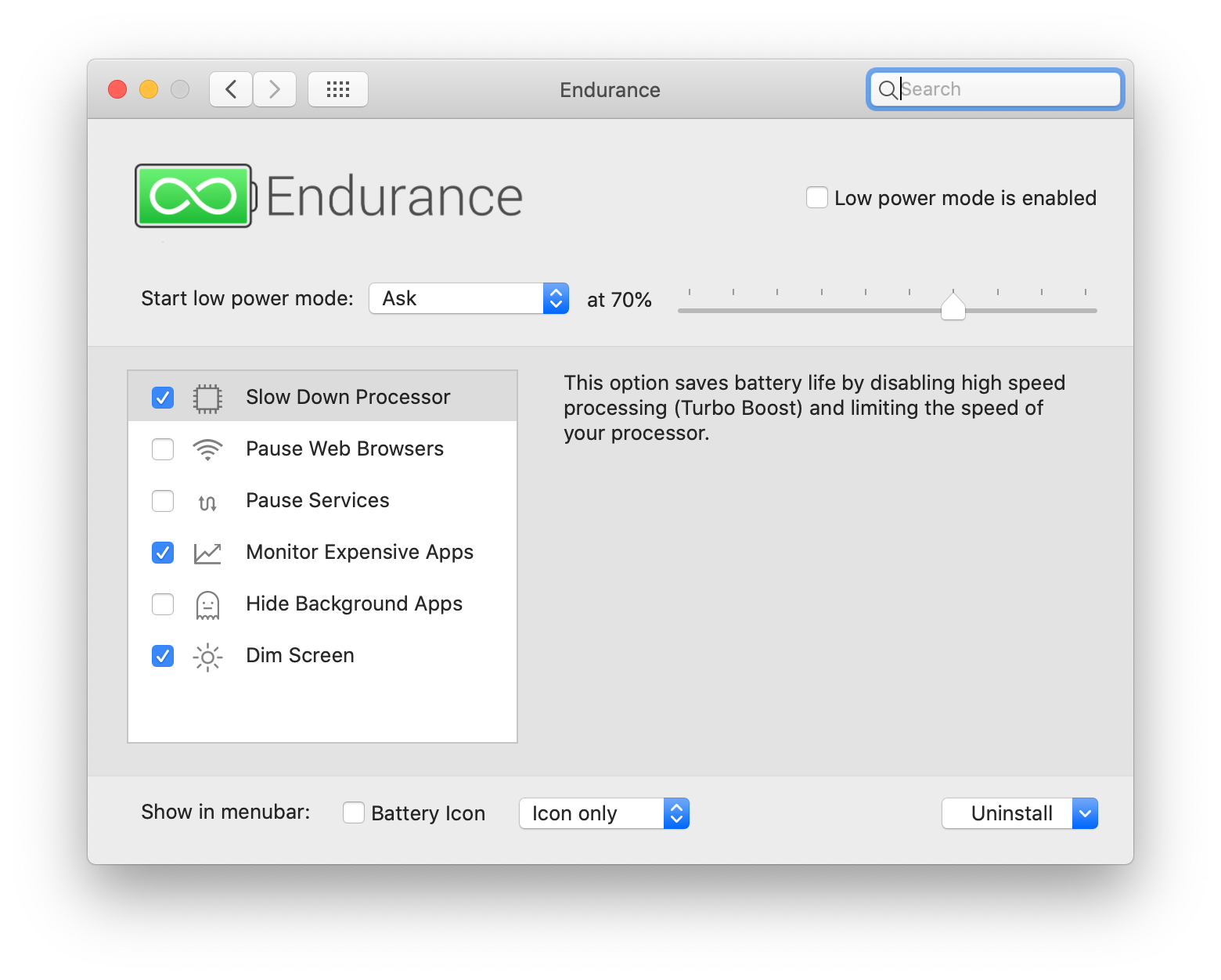The height and width of the screenshot is (980, 1221).
Task: Open the Icon only dropdown
Action: pos(604,813)
